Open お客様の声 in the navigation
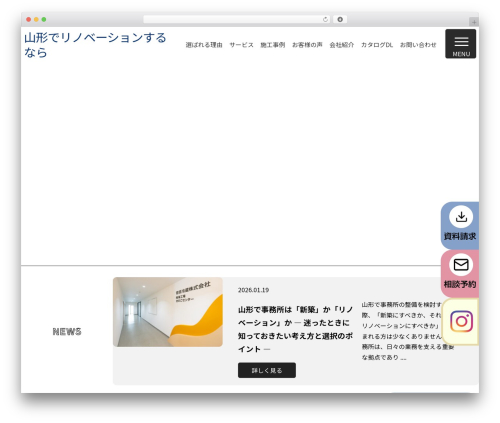Image resolution: width=500 pixels, height=423 pixels. 307,45
